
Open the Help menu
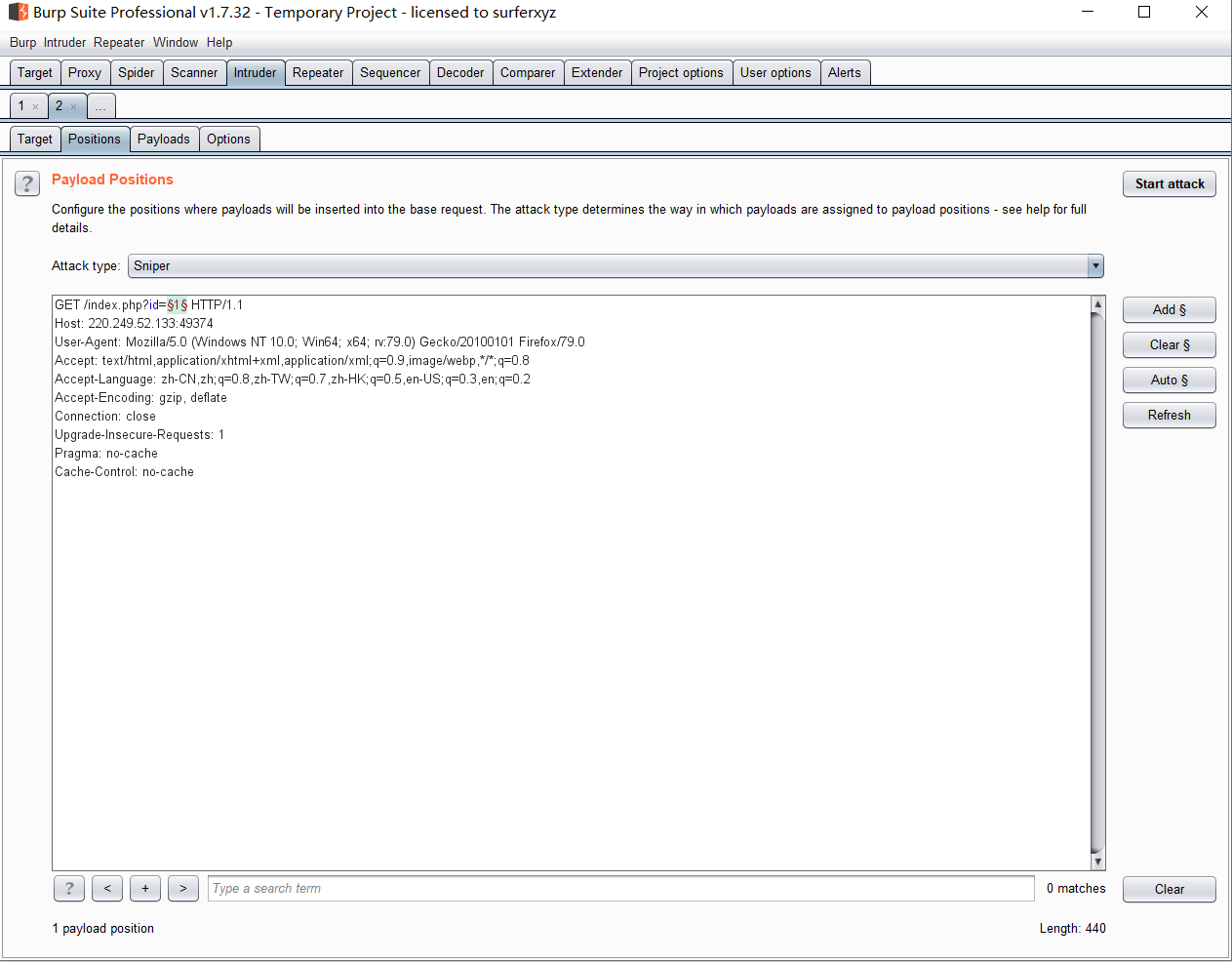pos(219,43)
